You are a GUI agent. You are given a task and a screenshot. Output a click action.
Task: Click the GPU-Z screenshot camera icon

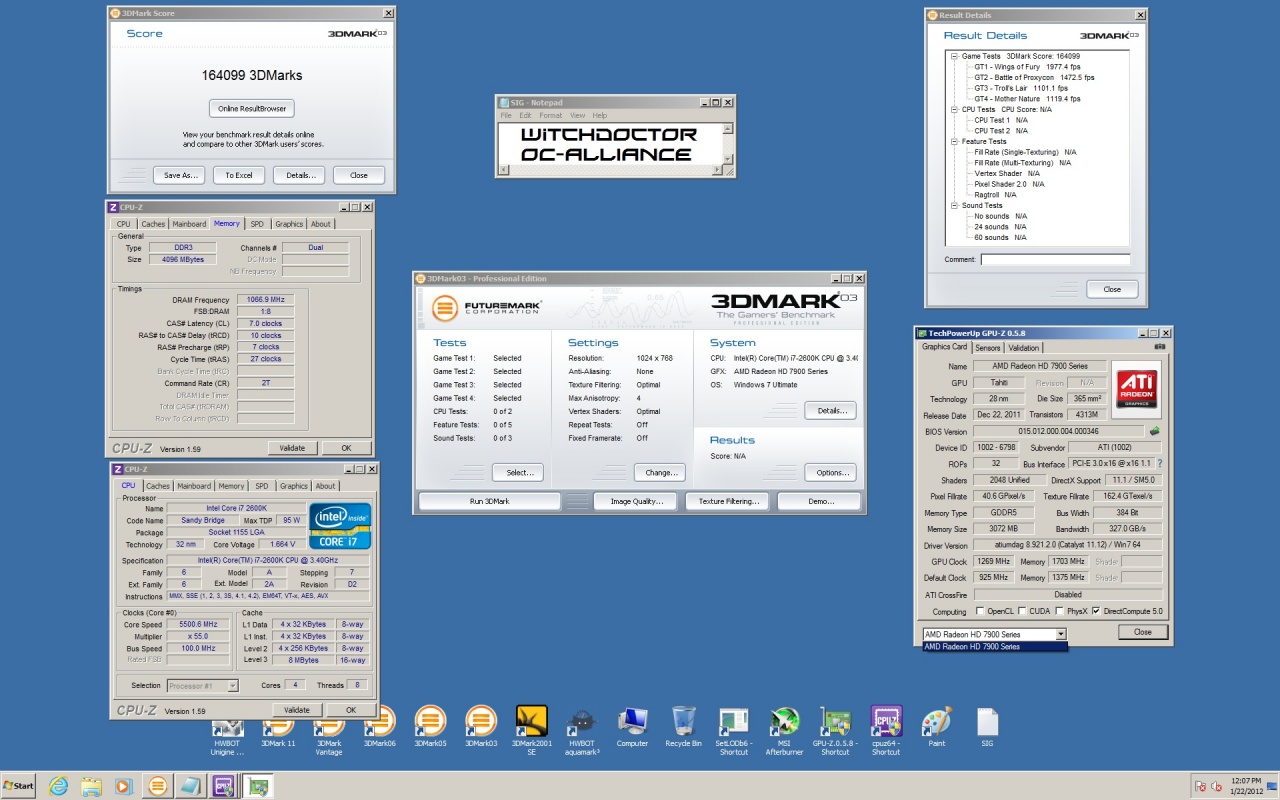(x=1159, y=347)
